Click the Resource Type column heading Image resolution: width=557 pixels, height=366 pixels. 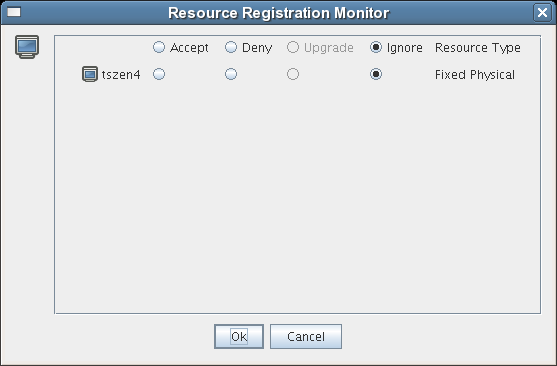coord(478,48)
